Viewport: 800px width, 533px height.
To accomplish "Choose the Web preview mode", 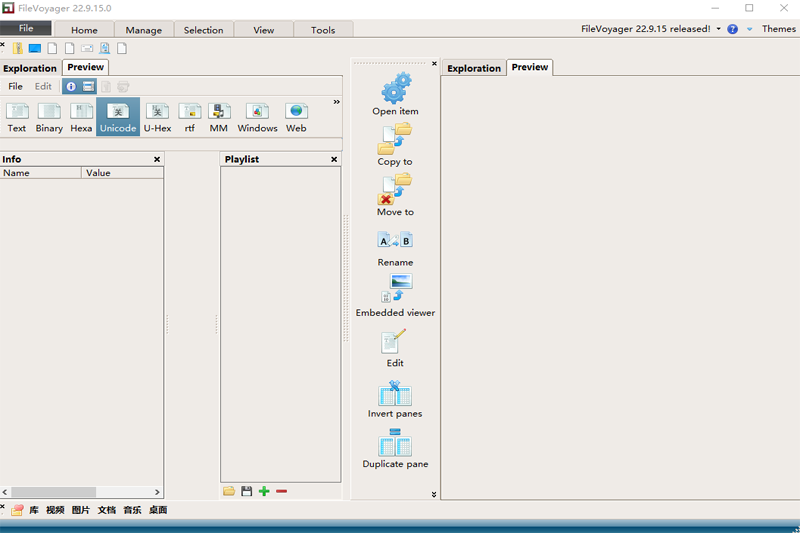I will (296, 112).
